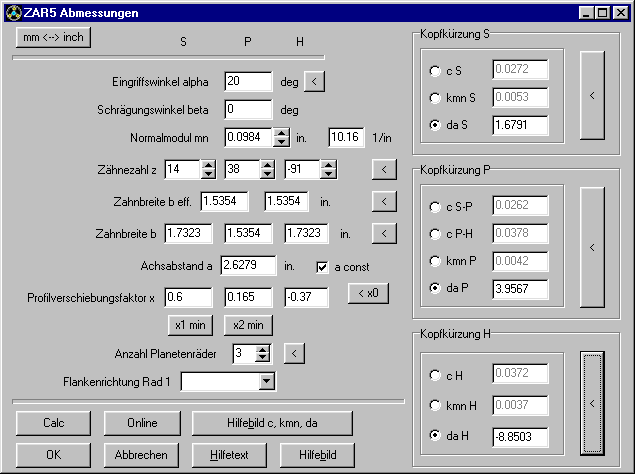Screen dimensions: 635x474
Task: Increase Normalmodul mn with the up arrow
Action: [x=282, y=132]
